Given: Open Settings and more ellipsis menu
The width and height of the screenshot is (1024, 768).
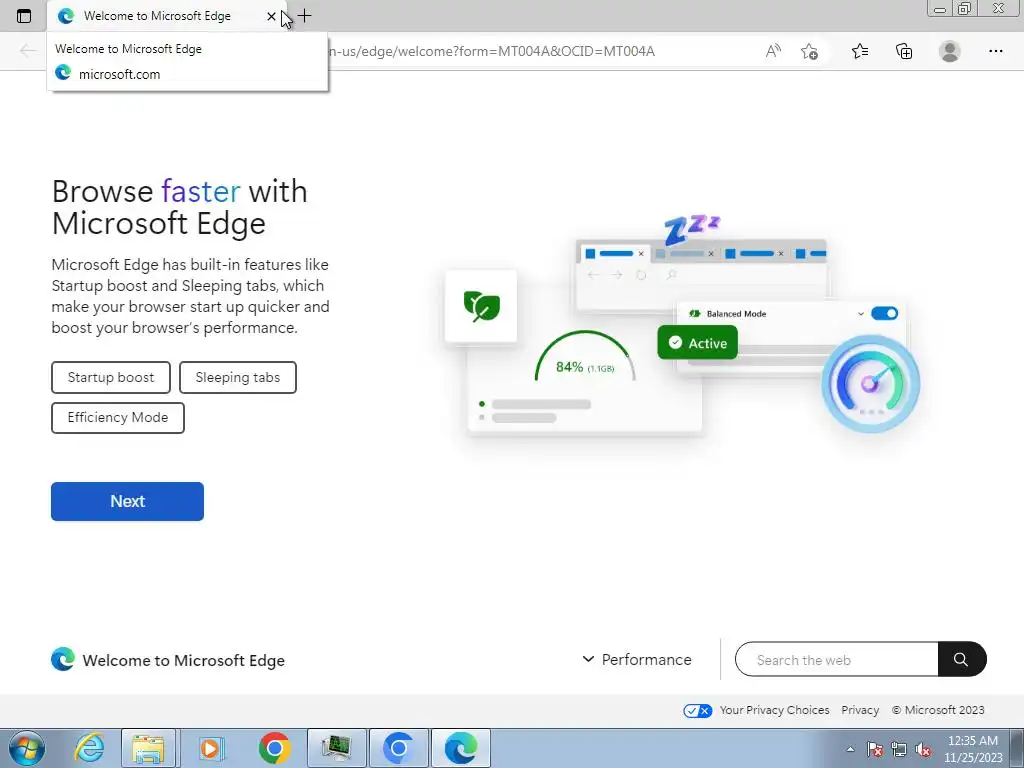Looking at the screenshot, I should pyautogui.click(x=995, y=51).
